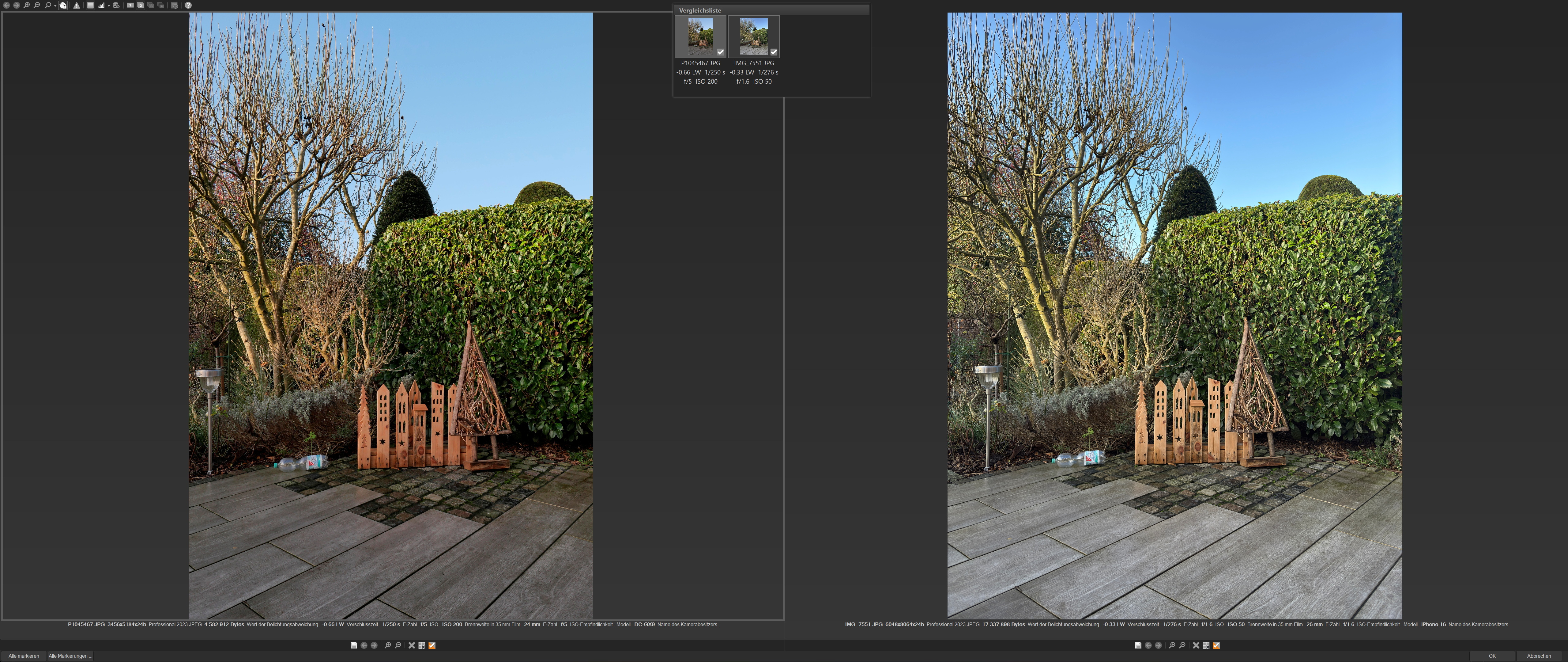1568x662 pixels.
Task: Zoom in on the left image panel
Action: point(388,645)
